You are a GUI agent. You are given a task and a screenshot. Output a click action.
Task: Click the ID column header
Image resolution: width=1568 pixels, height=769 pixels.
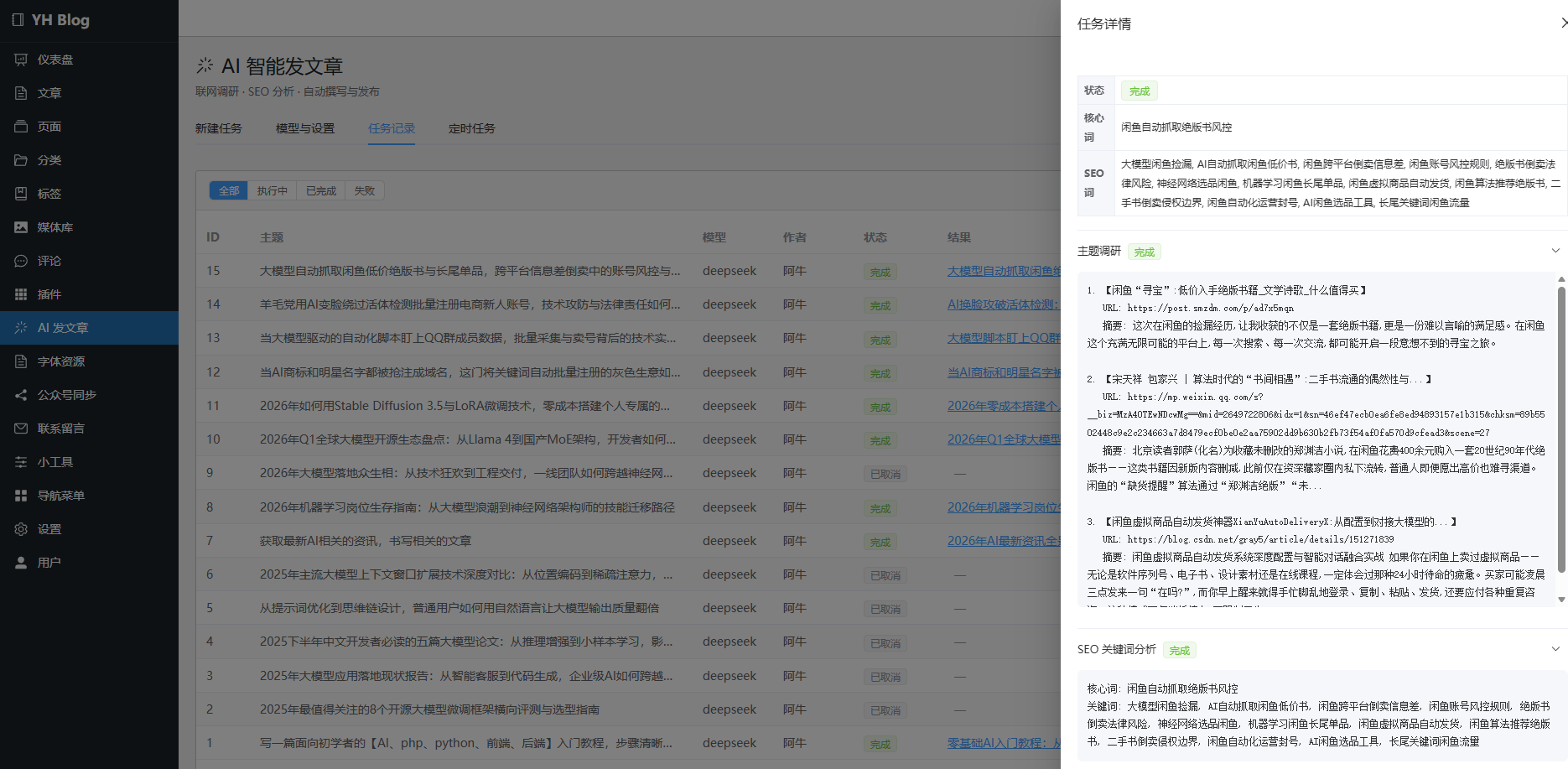213,237
